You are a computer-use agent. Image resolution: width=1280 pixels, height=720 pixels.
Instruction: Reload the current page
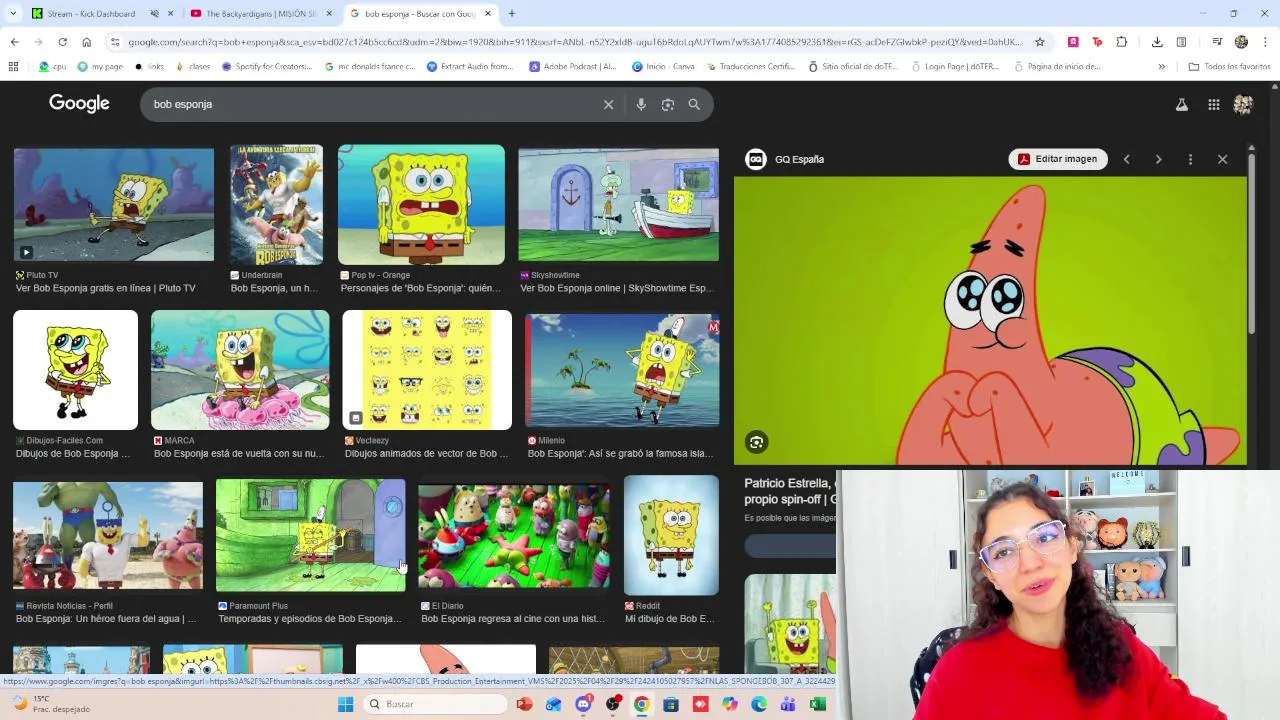[62, 42]
